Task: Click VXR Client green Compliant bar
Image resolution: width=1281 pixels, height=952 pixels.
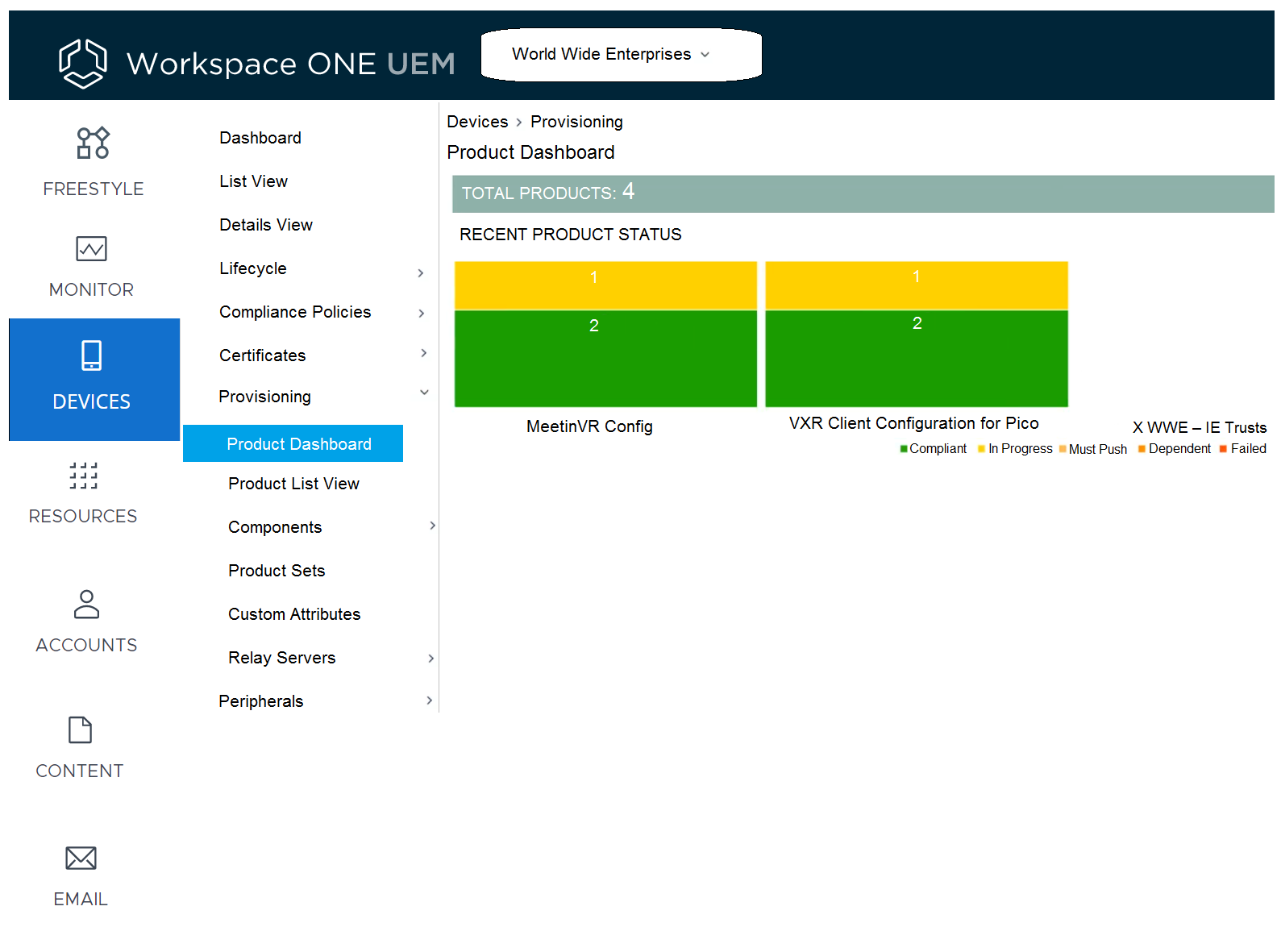Action: point(917,359)
